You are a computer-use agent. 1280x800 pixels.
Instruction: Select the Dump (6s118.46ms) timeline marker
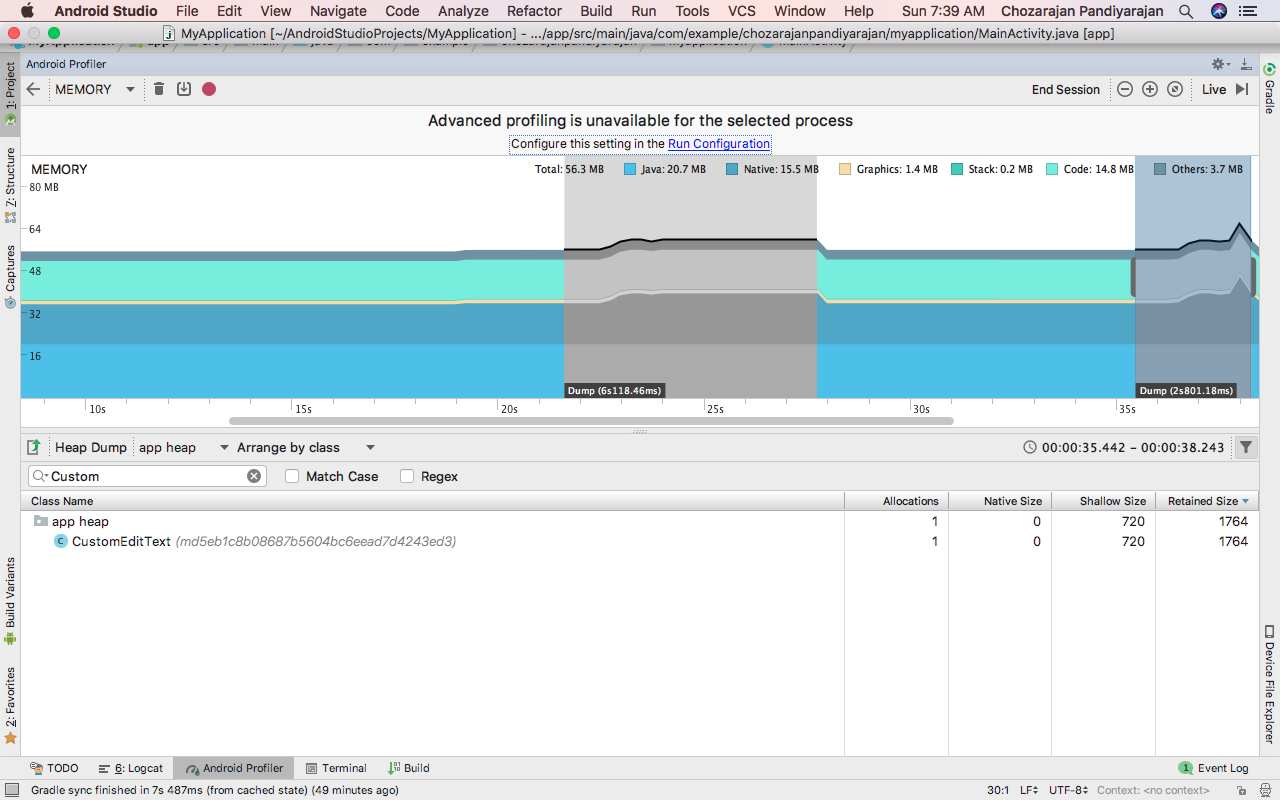(615, 390)
